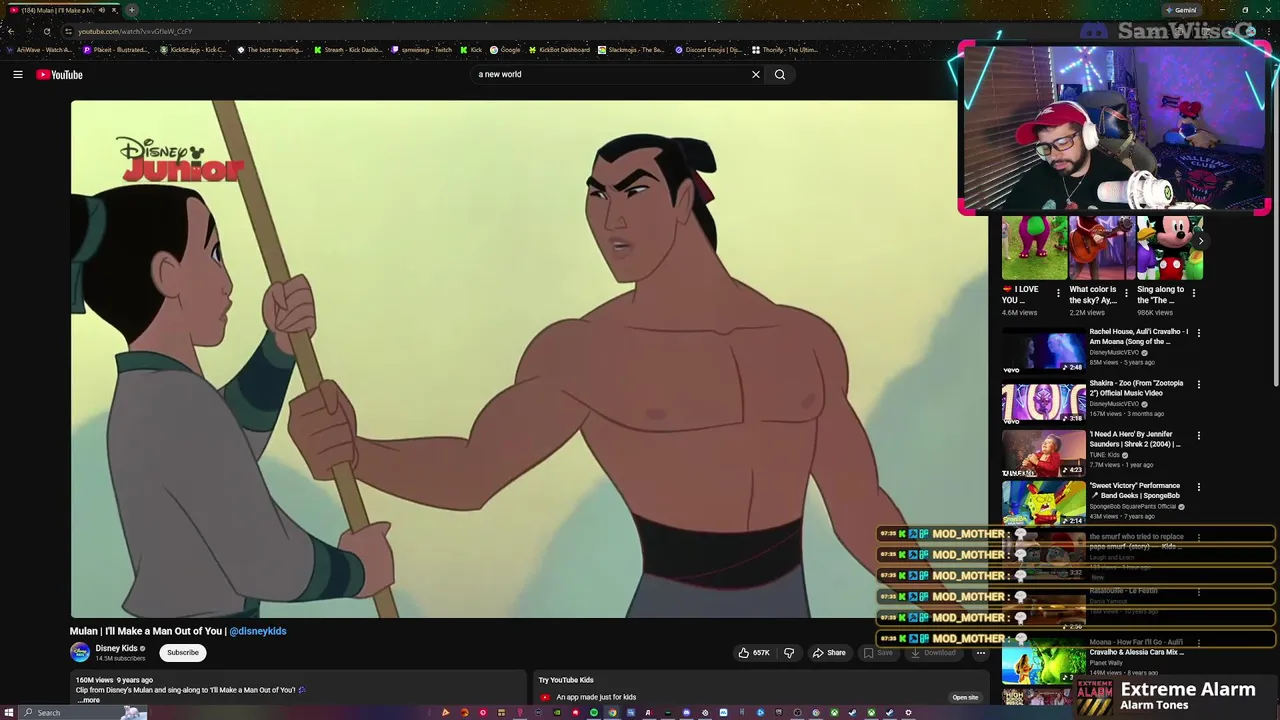1280x720 pixels.
Task: Close the Mulan YouTube tab
Action: coord(114,10)
